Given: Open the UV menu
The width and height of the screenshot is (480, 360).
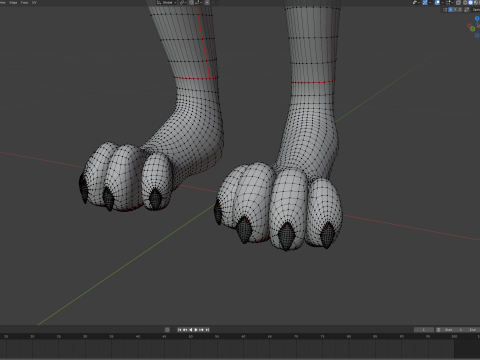Looking at the screenshot, I should (34, 2).
